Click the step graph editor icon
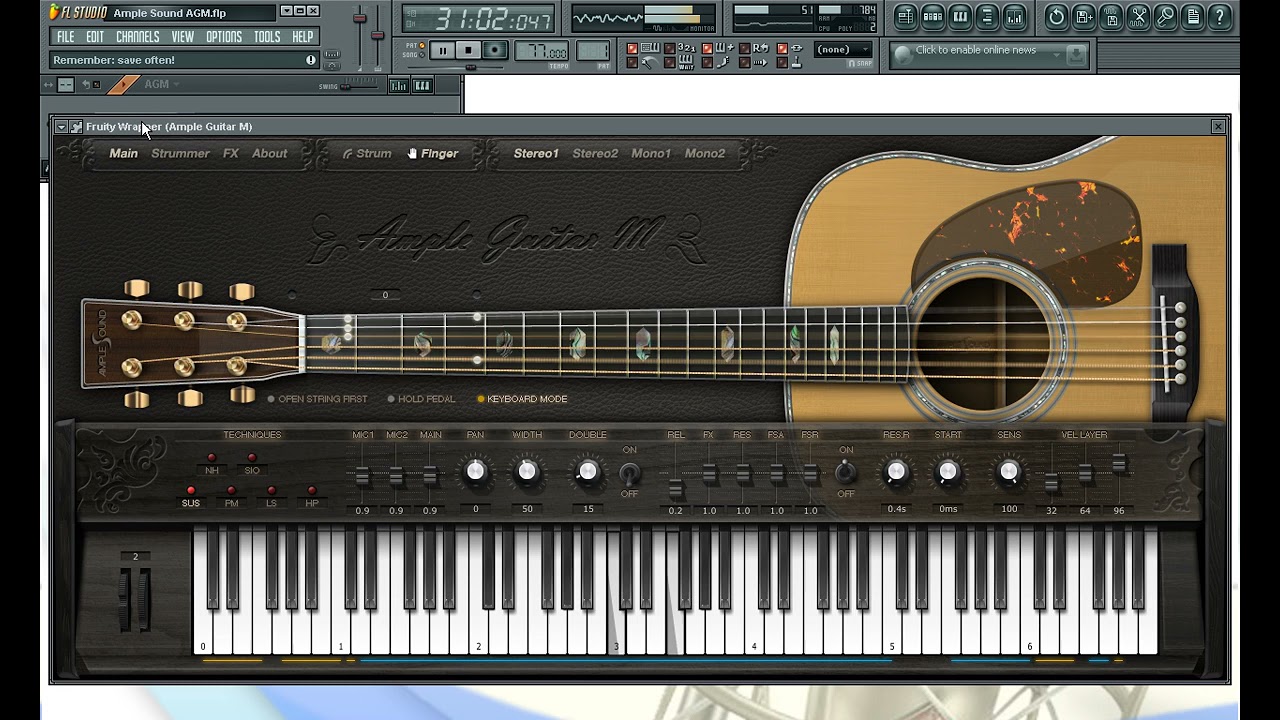 click(x=398, y=86)
